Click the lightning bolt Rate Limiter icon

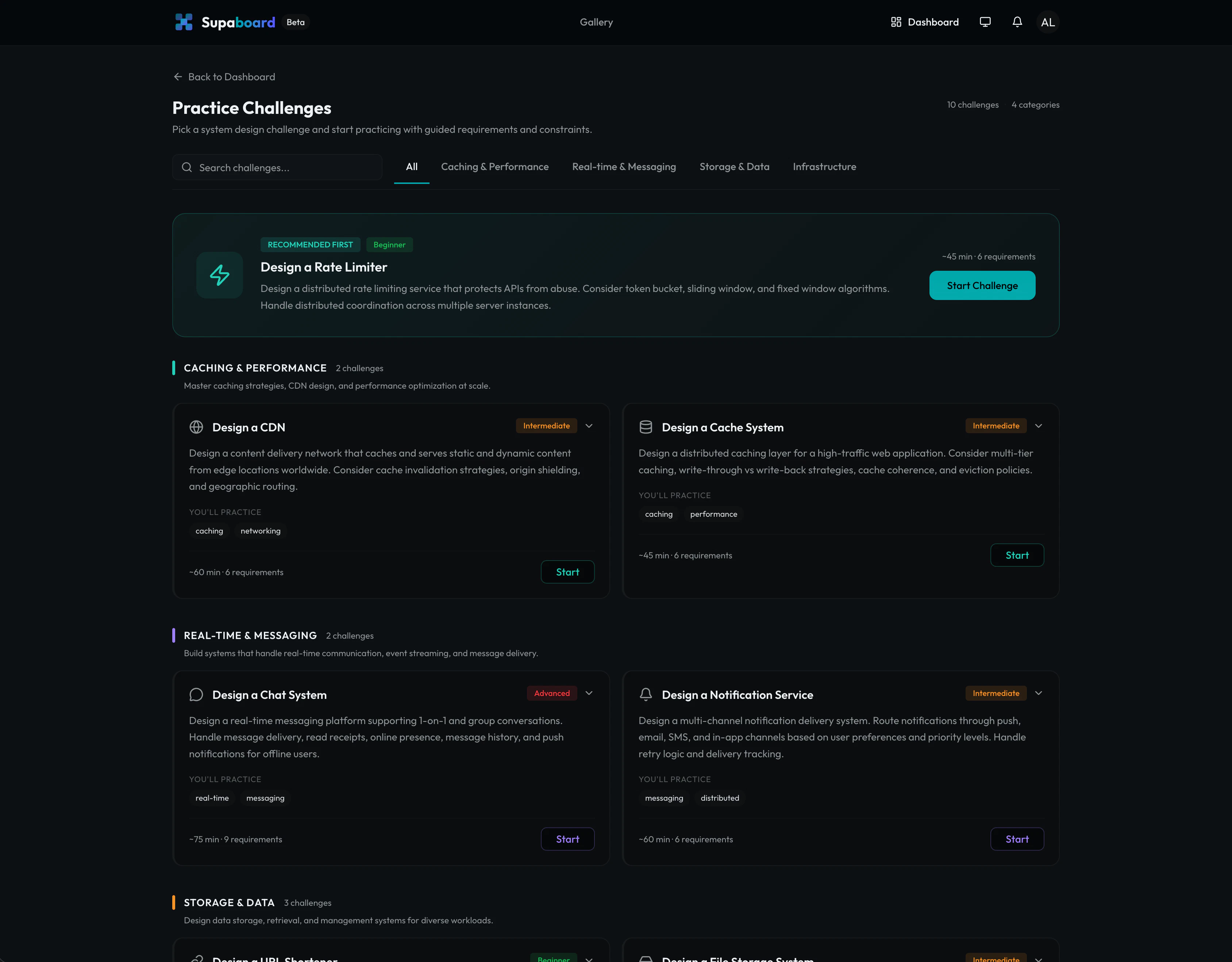coord(219,275)
